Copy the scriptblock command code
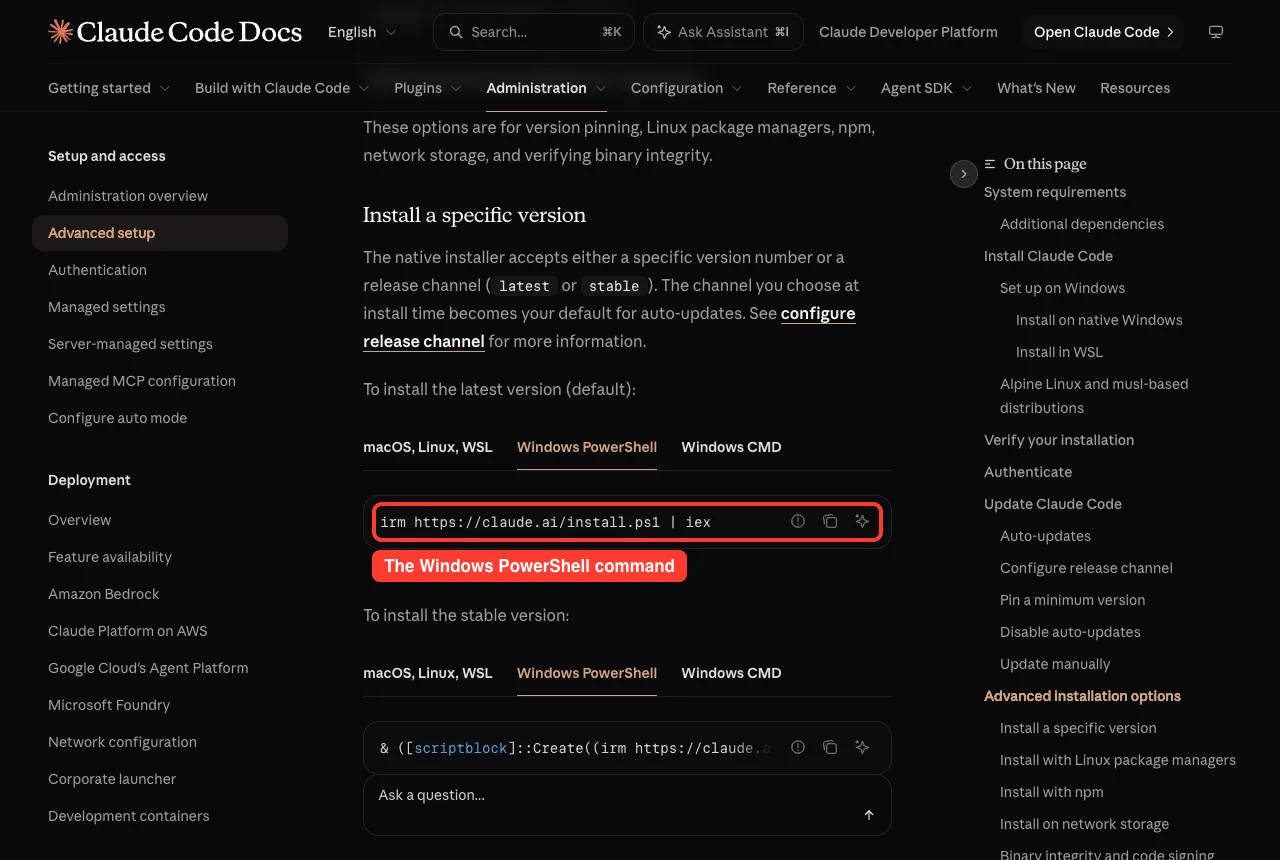 coord(830,747)
